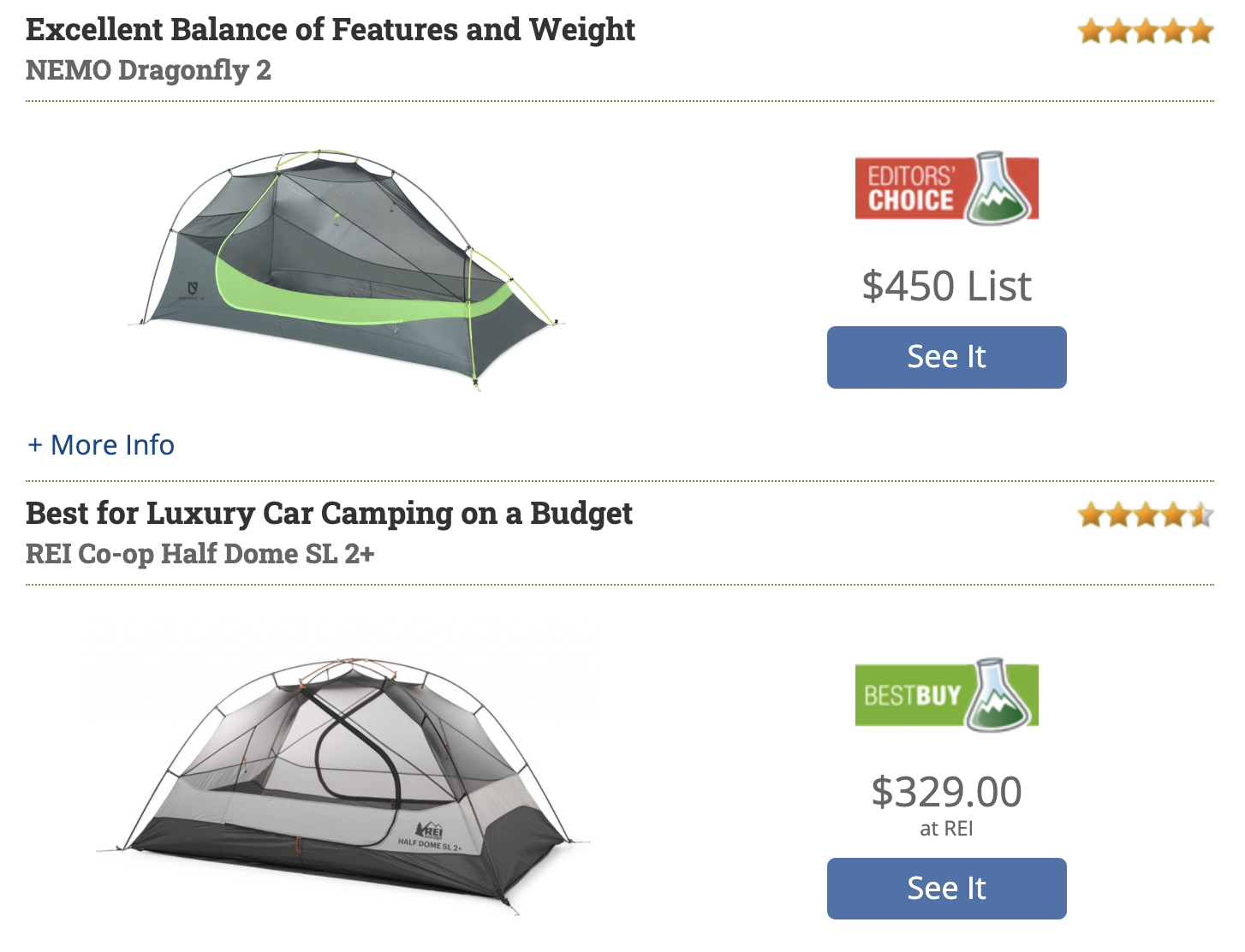Click the flask icon in Best Buy badge
Image resolution: width=1245 pixels, height=952 pixels.
coord(998,694)
